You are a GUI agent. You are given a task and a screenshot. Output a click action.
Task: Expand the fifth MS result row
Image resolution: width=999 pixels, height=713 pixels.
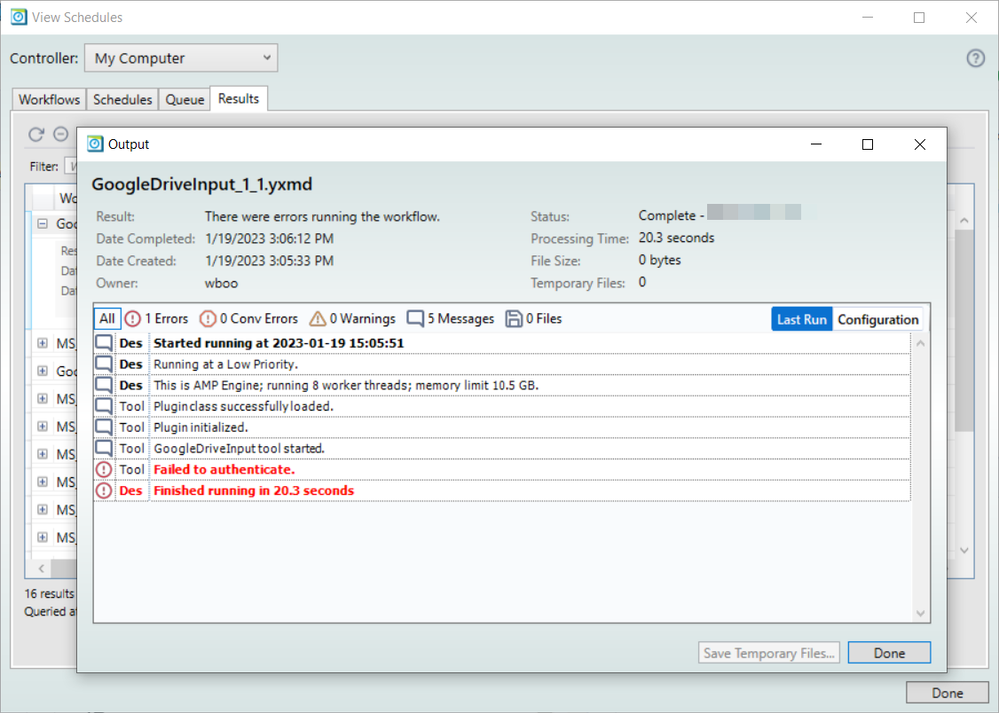(42, 482)
